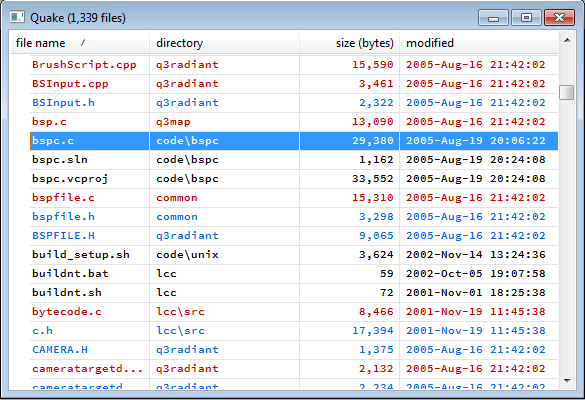Select file buildnt.bat
The width and height of the screenshot is (585, 400).
(70, 274)
